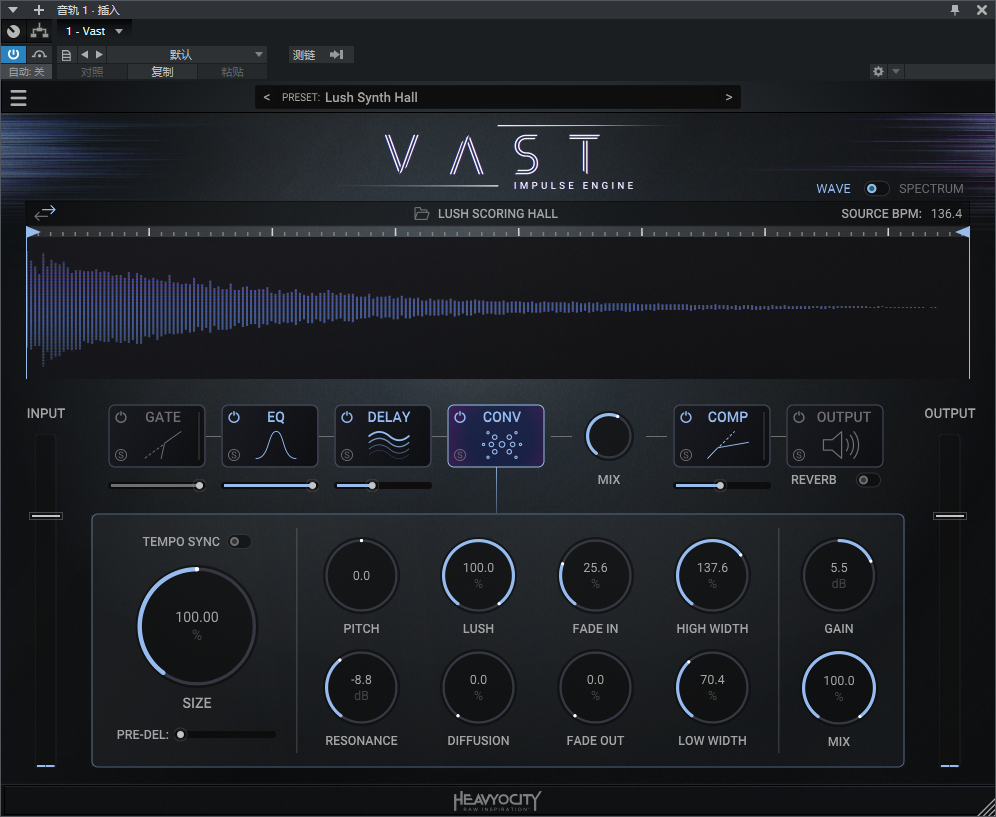Click the RESONANCE knob
This screenshot has height=817, width=996.
(361, 687)
